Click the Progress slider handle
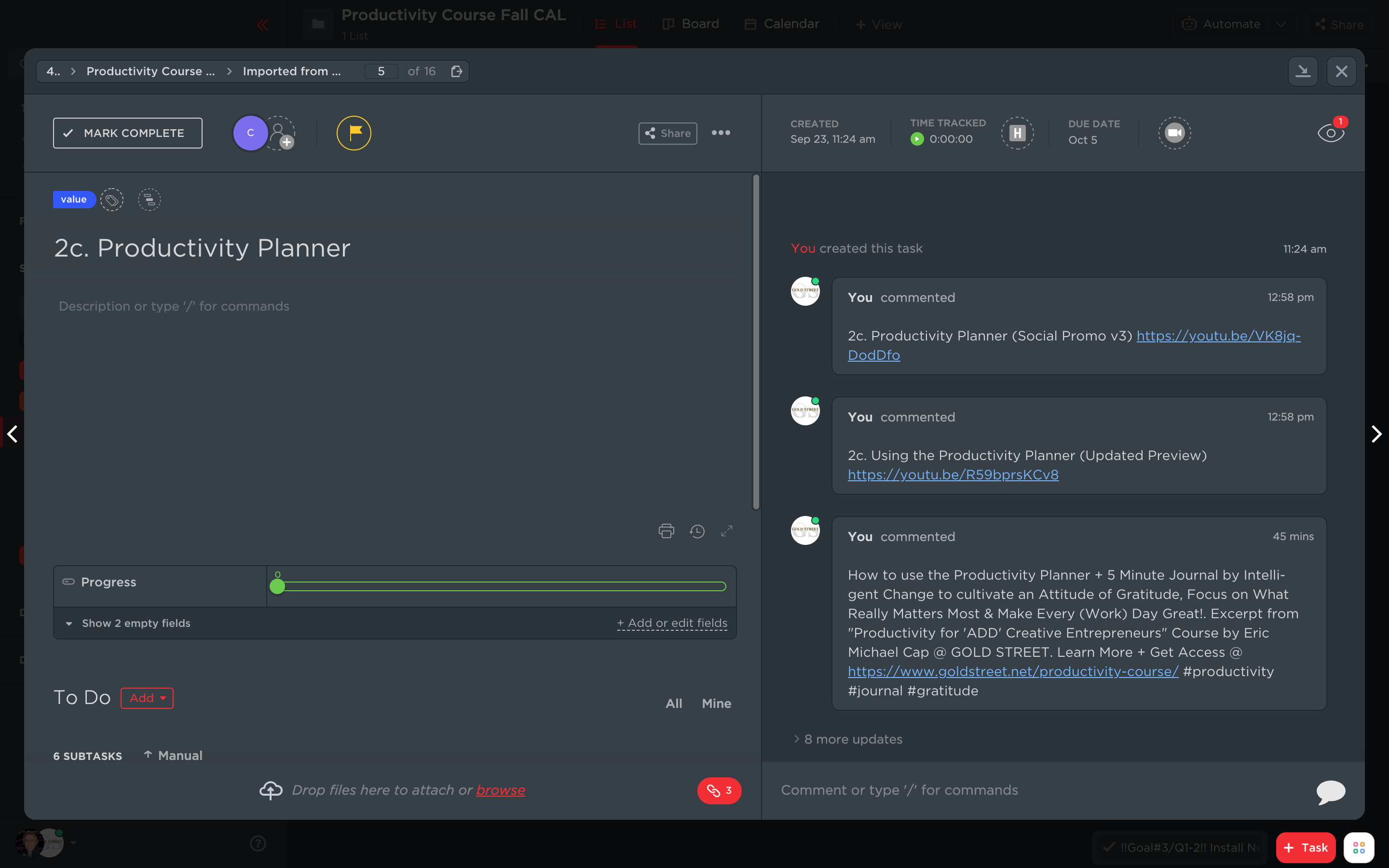Viewport: 1389px width, 868px height. (277, 586)
